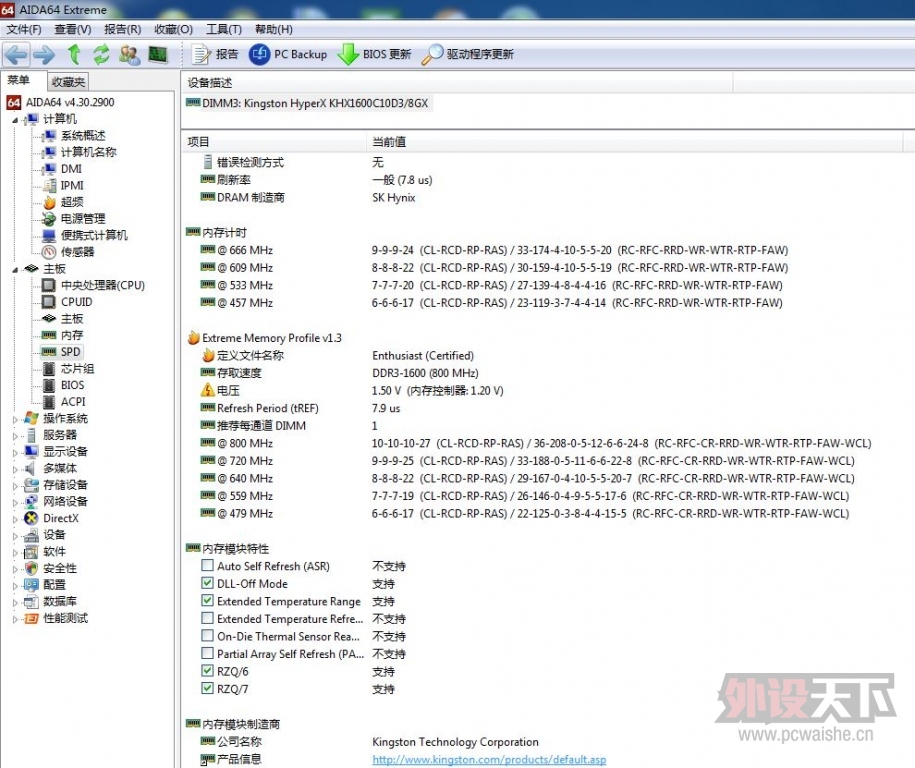
Task: Open the 帮助(H) menu
Action: click(274, 29)
